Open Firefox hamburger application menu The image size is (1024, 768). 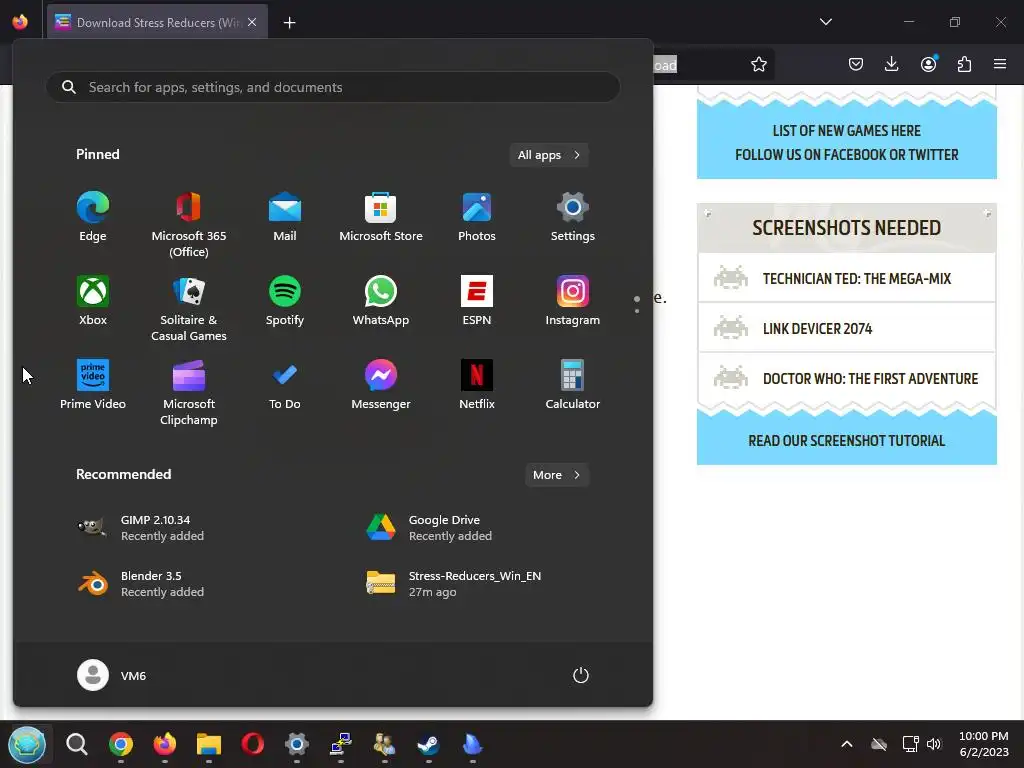[x=1000, y=64]
